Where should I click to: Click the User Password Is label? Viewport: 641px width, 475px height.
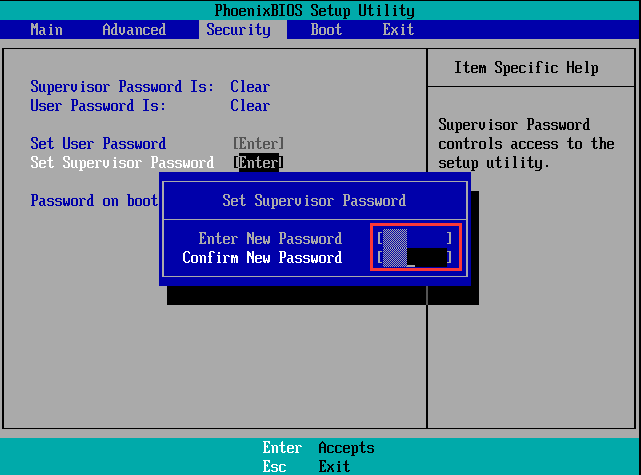(x=98, y=106)
